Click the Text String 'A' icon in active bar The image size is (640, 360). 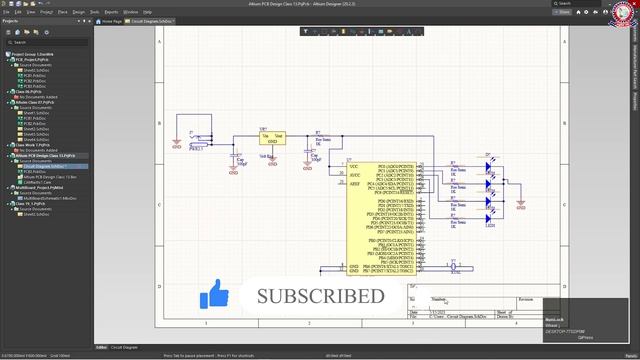(409, 31)
